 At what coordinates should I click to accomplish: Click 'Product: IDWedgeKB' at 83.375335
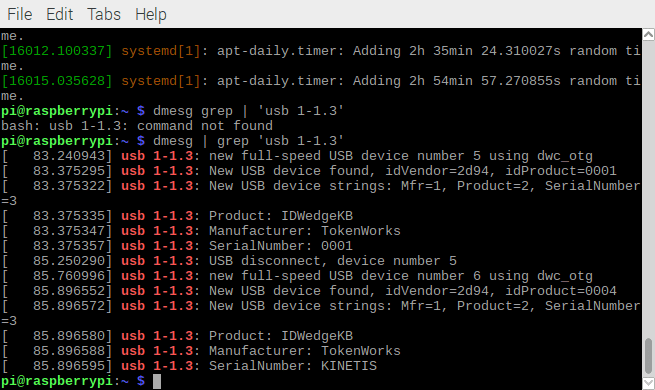pos(281,216)
